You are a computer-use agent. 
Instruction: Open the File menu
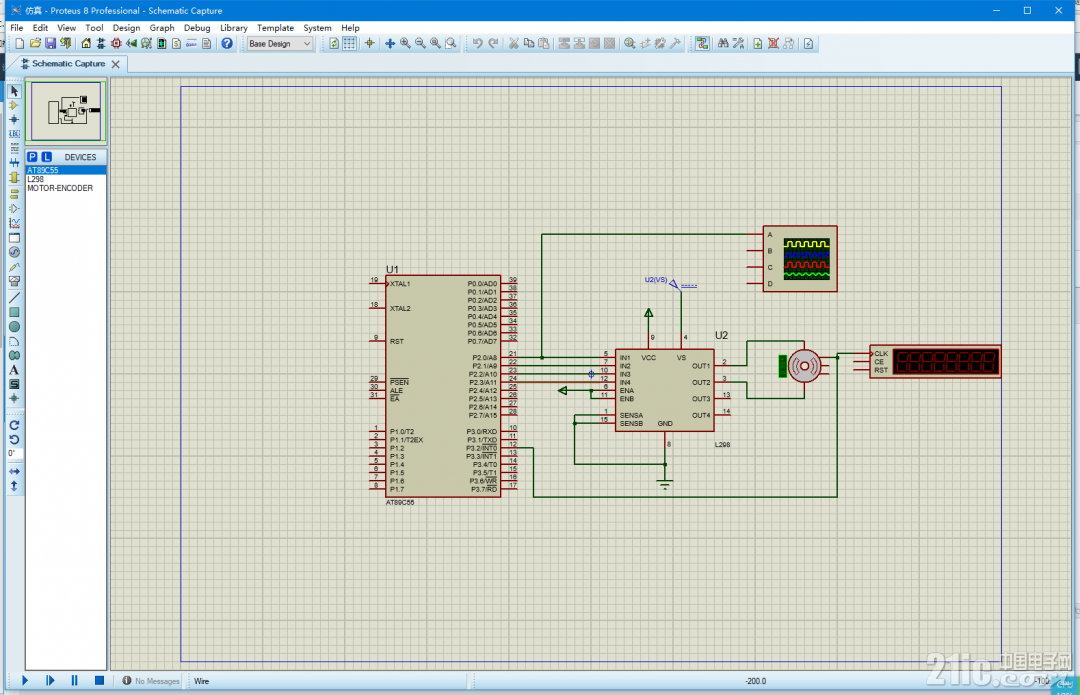coord(17,28)
